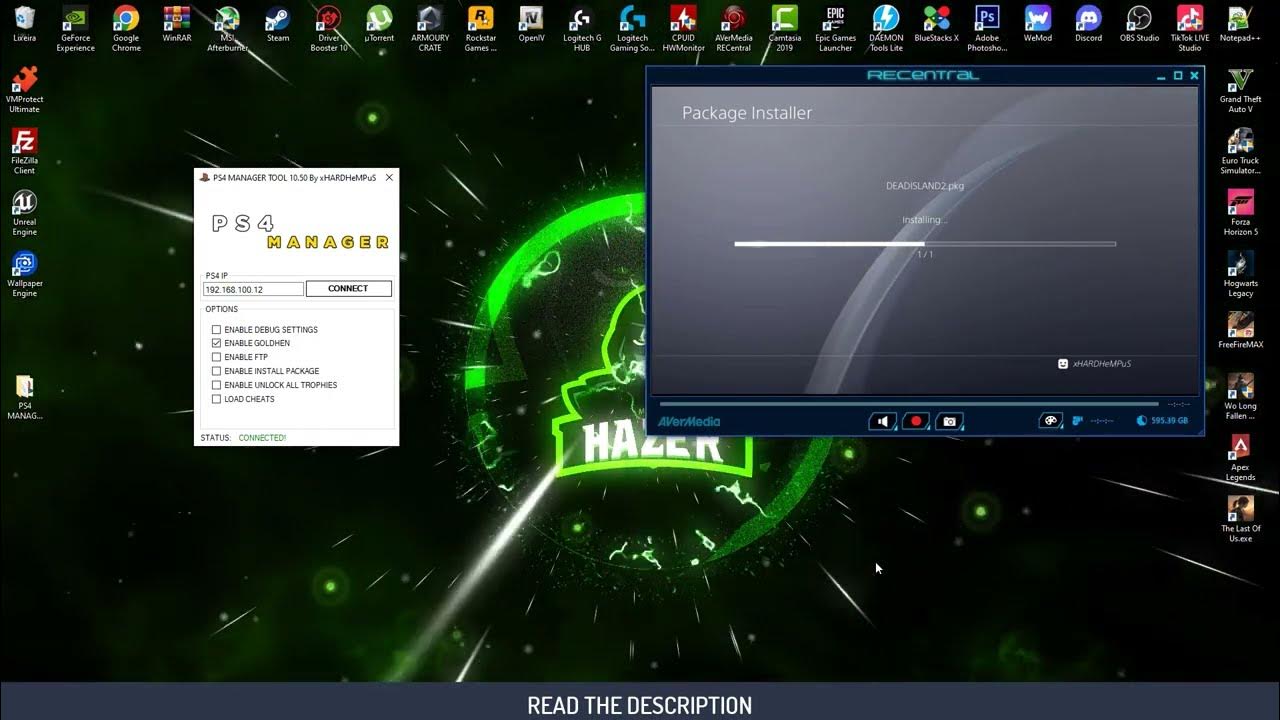The height and width of the screenshot is (720, 1280).
Task: Mute audio in RECentral
Action: [x=883, y=421]
